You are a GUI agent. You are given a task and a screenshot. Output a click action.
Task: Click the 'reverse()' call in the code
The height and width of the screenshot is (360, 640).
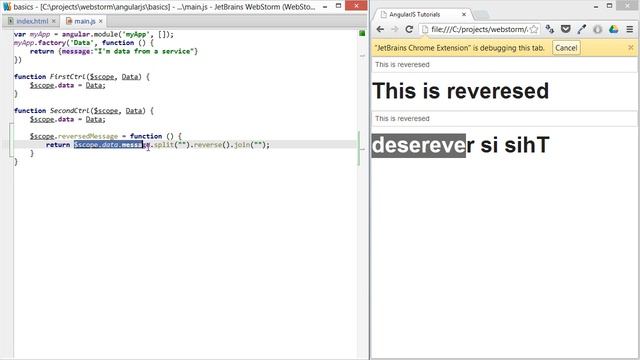click(x=212, y=145)
